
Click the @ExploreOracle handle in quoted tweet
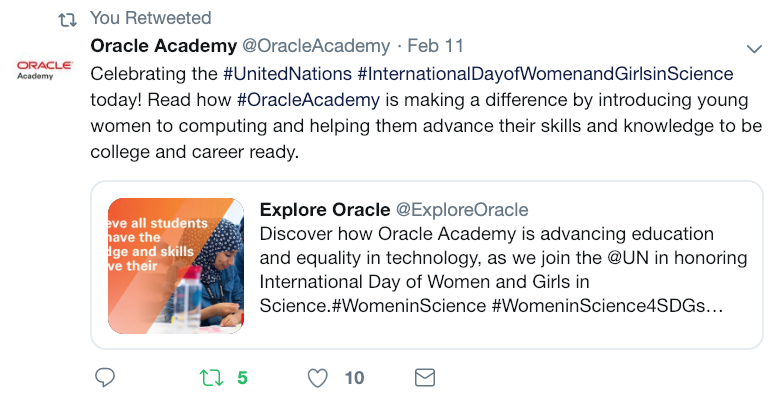tap(462, 209)
